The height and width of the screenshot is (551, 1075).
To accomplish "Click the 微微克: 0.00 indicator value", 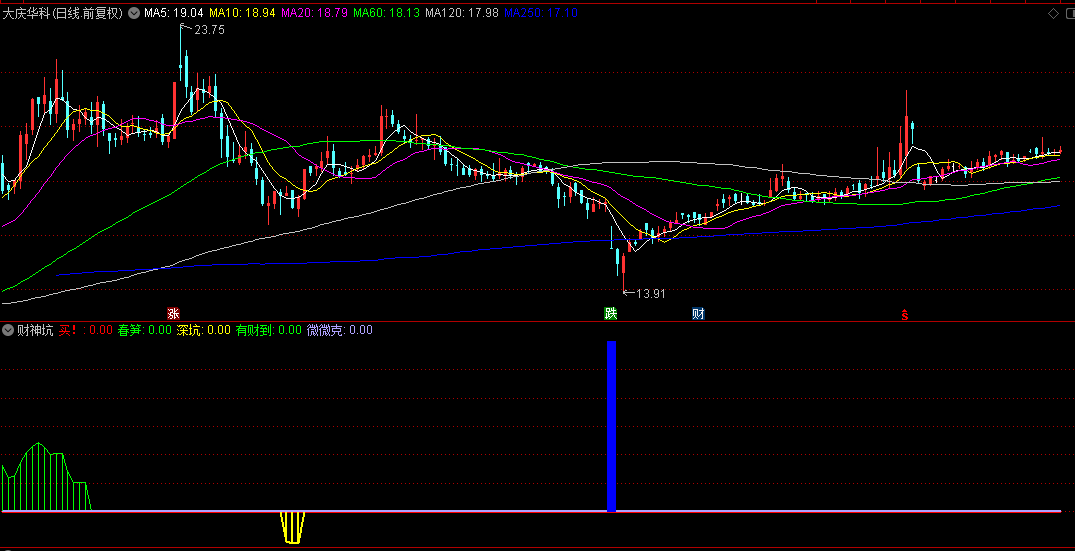I will (x=339, y=330).
